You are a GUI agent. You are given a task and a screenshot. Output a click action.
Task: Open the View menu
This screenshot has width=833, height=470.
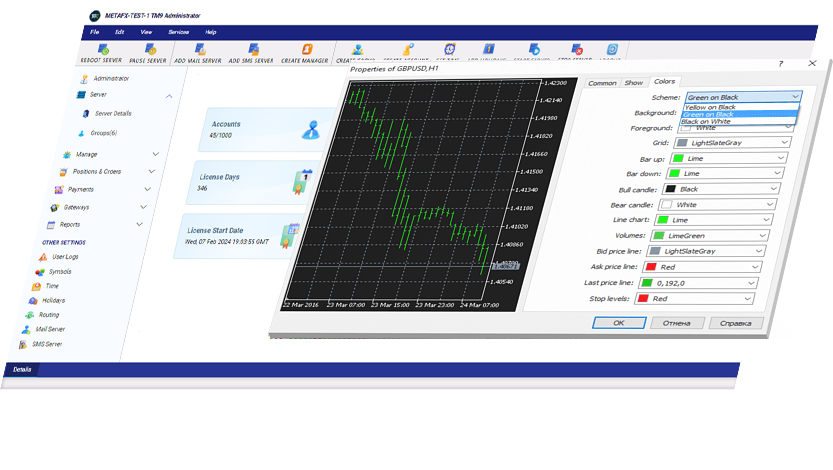click(x=146, y=32)
